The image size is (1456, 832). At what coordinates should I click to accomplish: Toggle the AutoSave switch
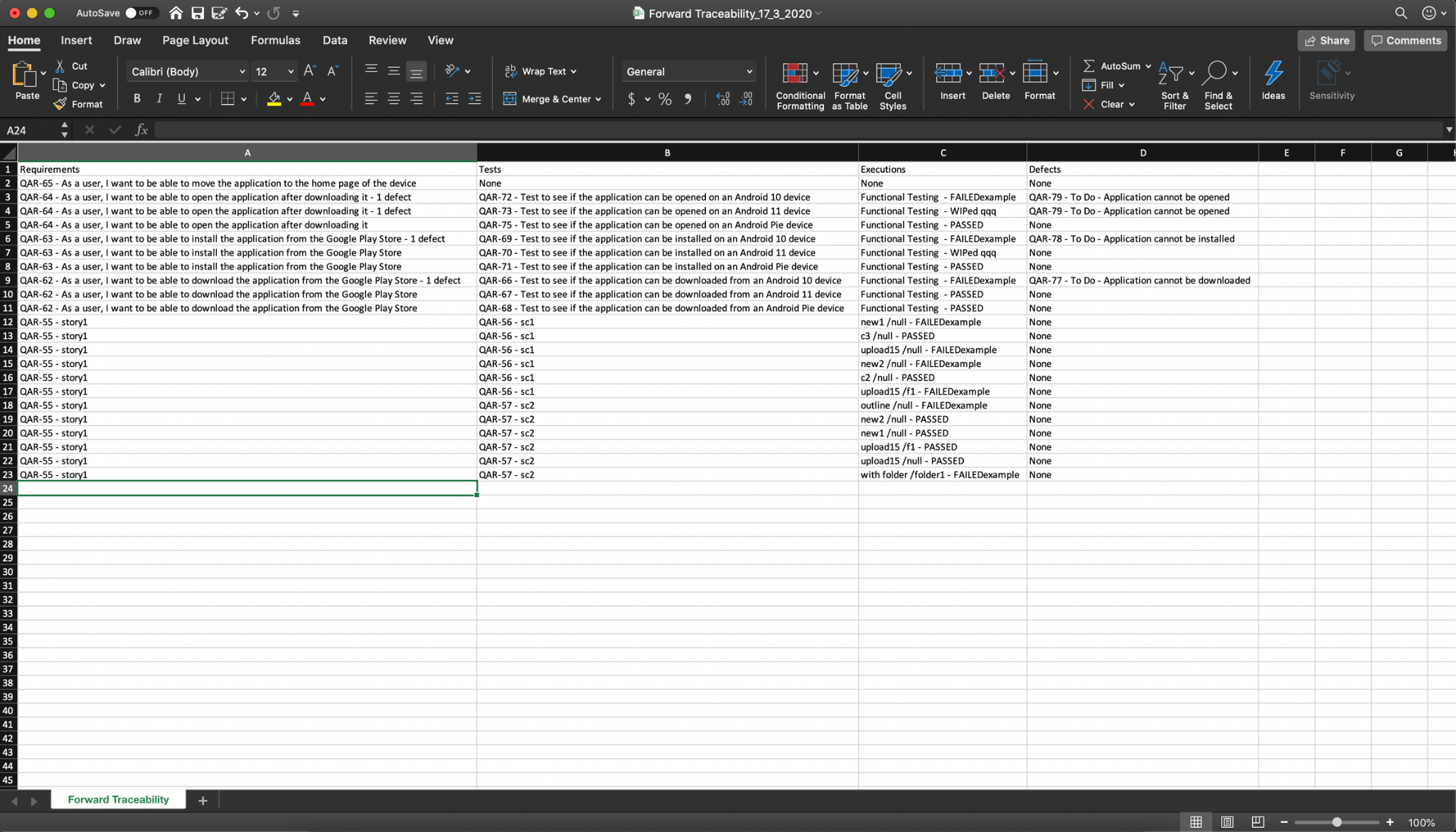141,13
